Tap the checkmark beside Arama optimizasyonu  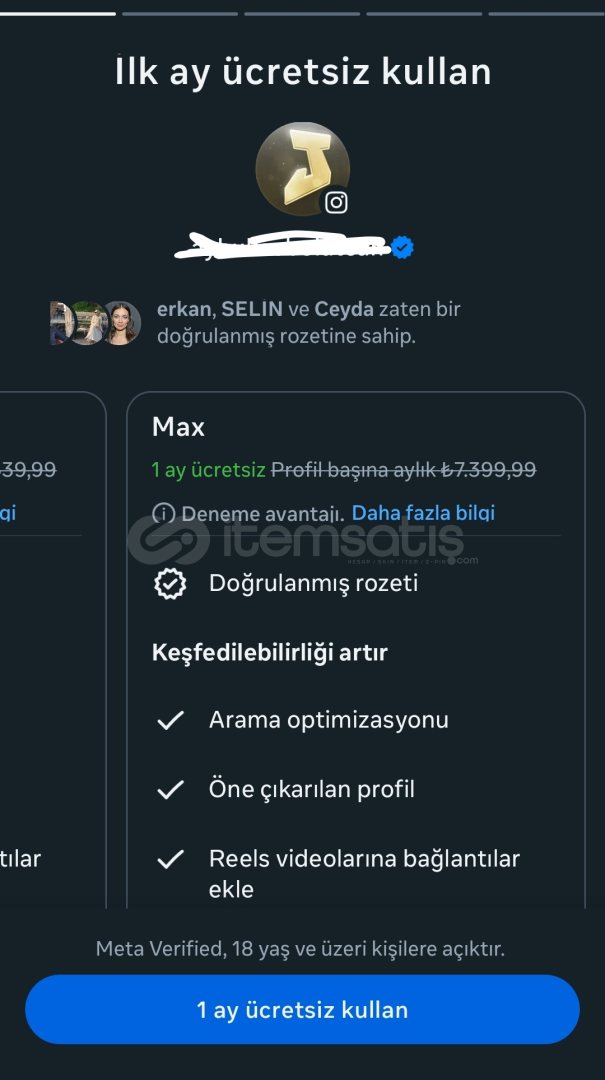[x=171, y=720]
